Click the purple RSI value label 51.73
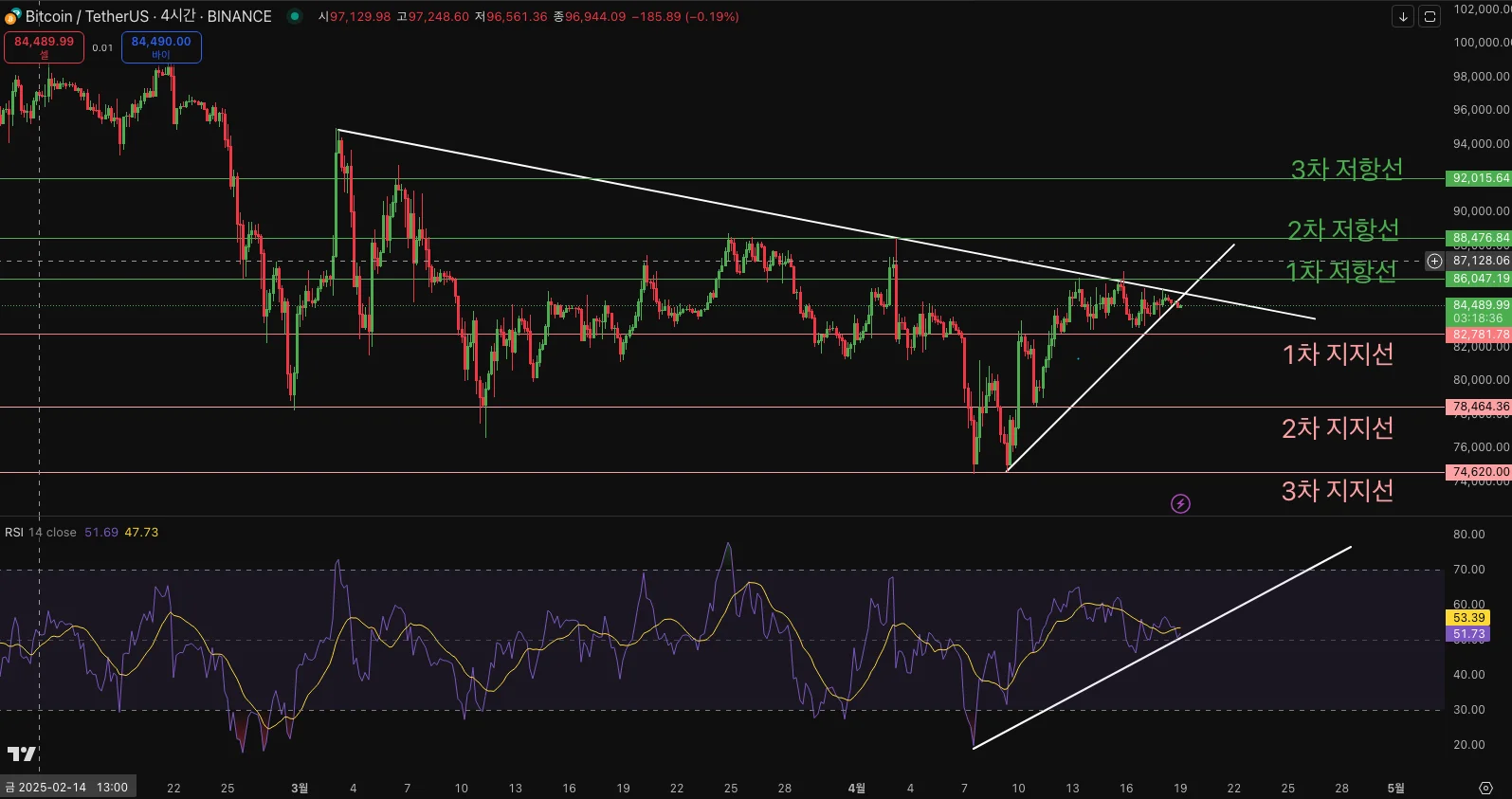Image resolution: width=1512 pixels, height=799 pixels. pos(1468,634)
